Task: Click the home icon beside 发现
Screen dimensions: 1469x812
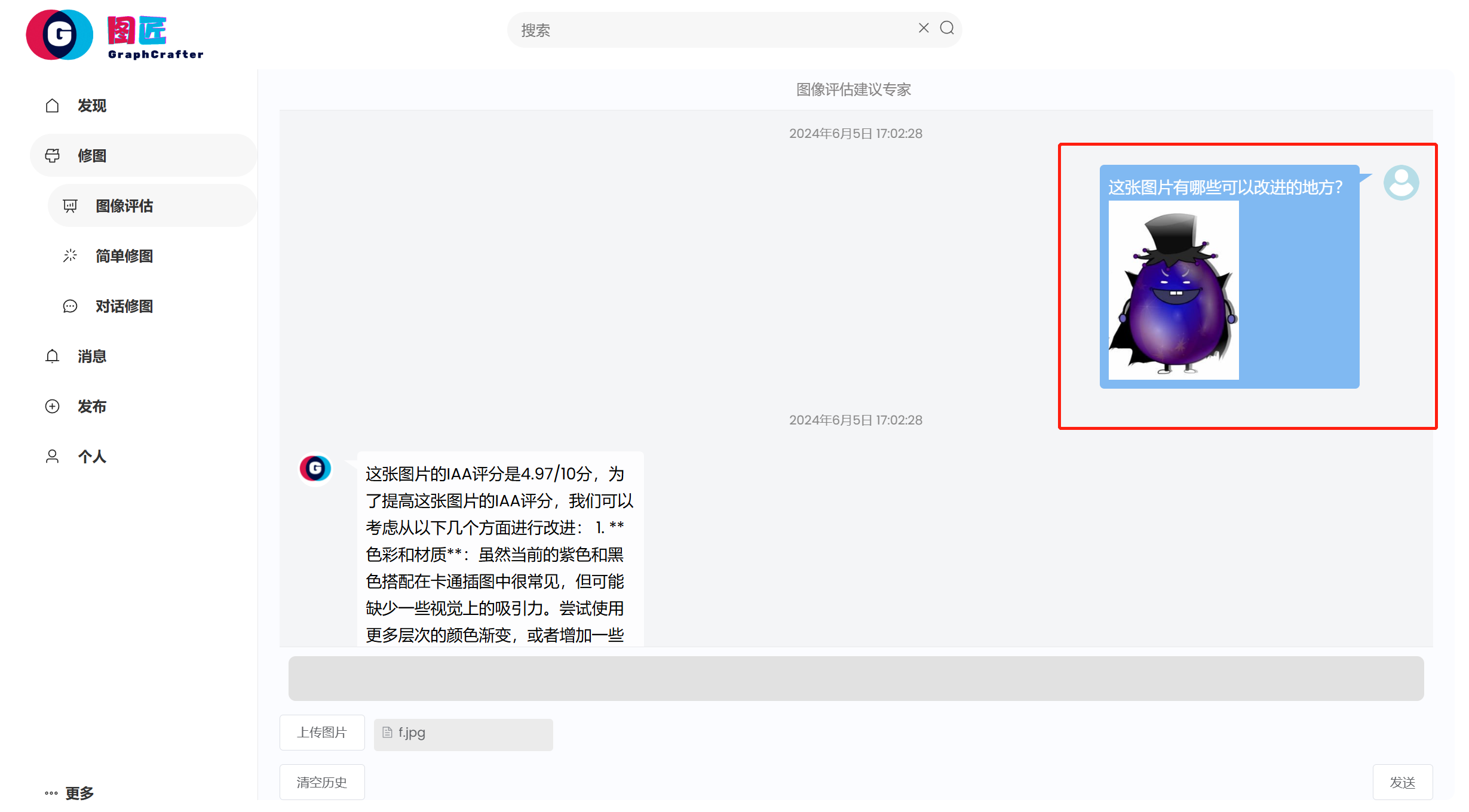Action: point(53,106)
